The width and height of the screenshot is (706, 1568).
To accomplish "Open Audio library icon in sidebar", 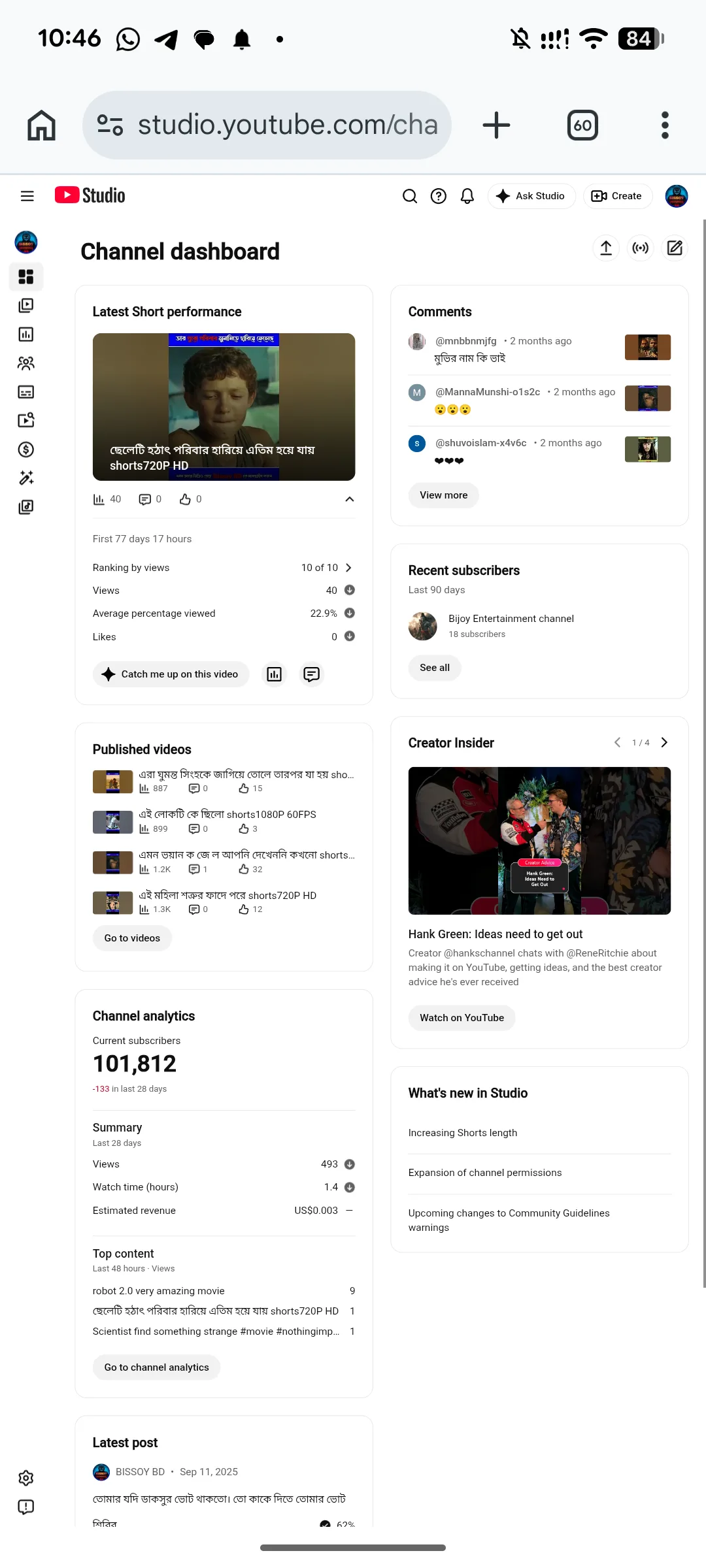I will coord(26,507).
